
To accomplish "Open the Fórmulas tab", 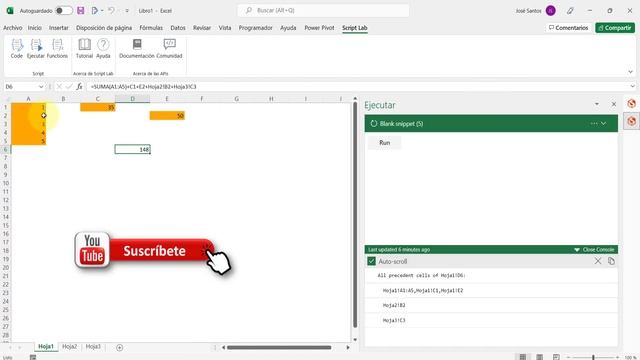I will point(151,28).
